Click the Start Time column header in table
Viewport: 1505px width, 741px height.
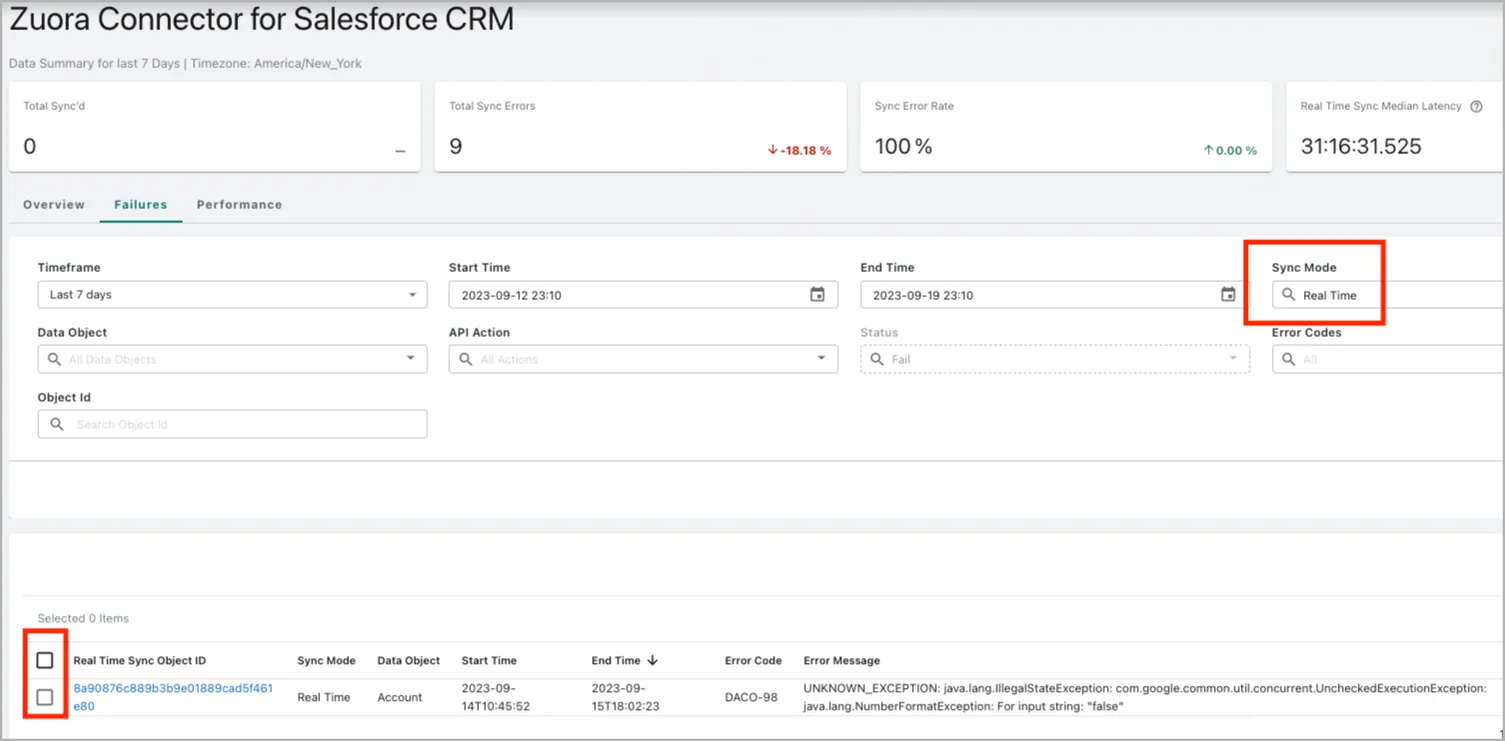click(489, 661)
